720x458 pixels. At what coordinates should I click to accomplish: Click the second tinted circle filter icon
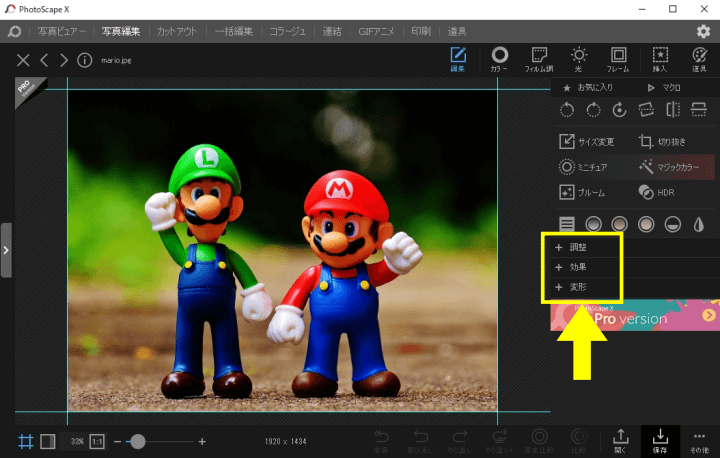619,224
